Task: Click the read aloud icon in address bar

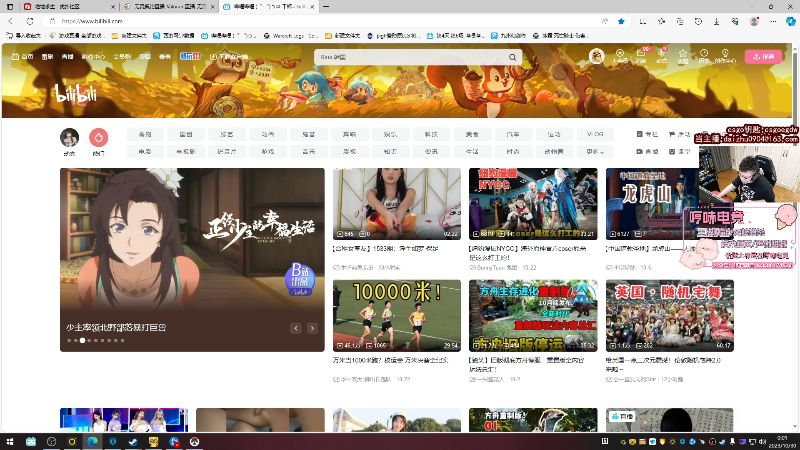Action: (605, 21)
